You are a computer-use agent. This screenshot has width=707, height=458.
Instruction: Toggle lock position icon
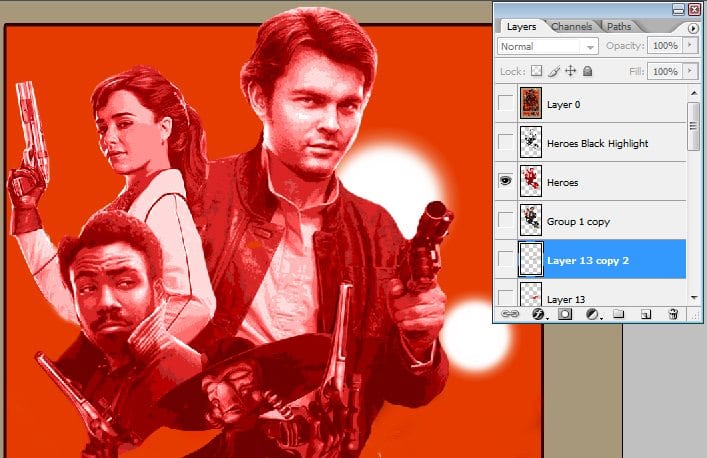pos(571,71)
